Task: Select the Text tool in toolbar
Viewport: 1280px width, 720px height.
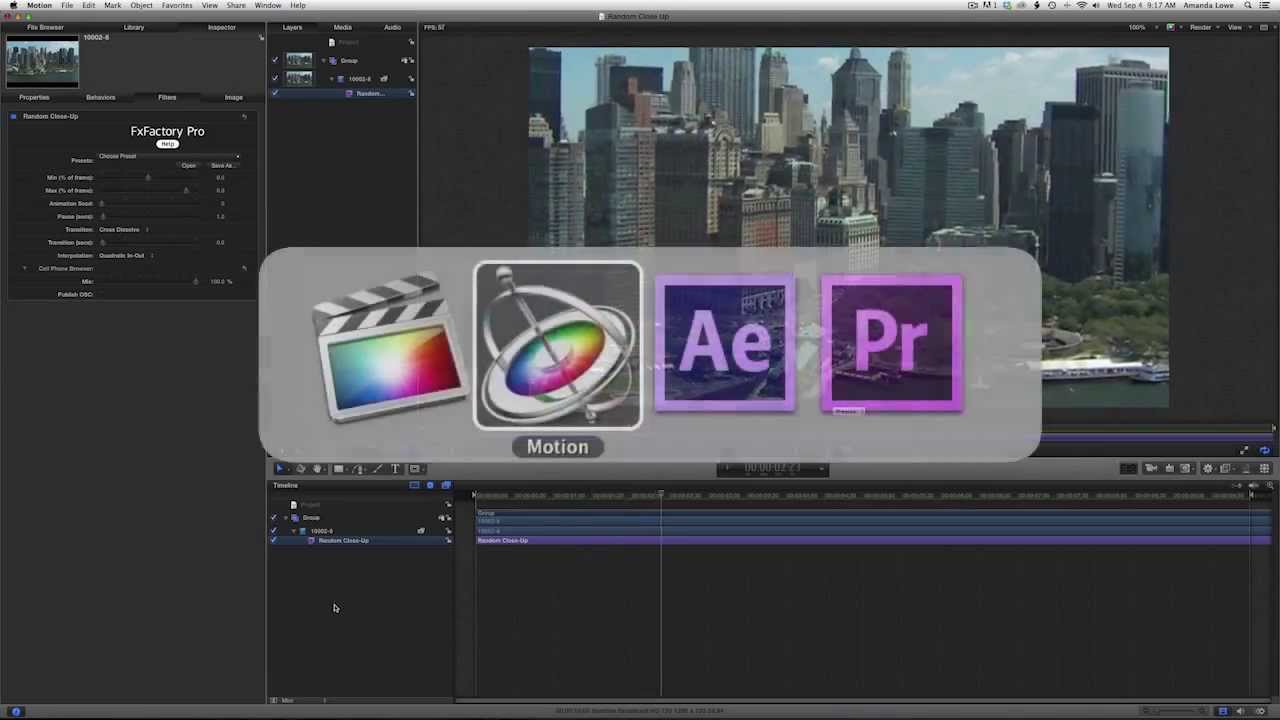Action: [x=395, y=469]
